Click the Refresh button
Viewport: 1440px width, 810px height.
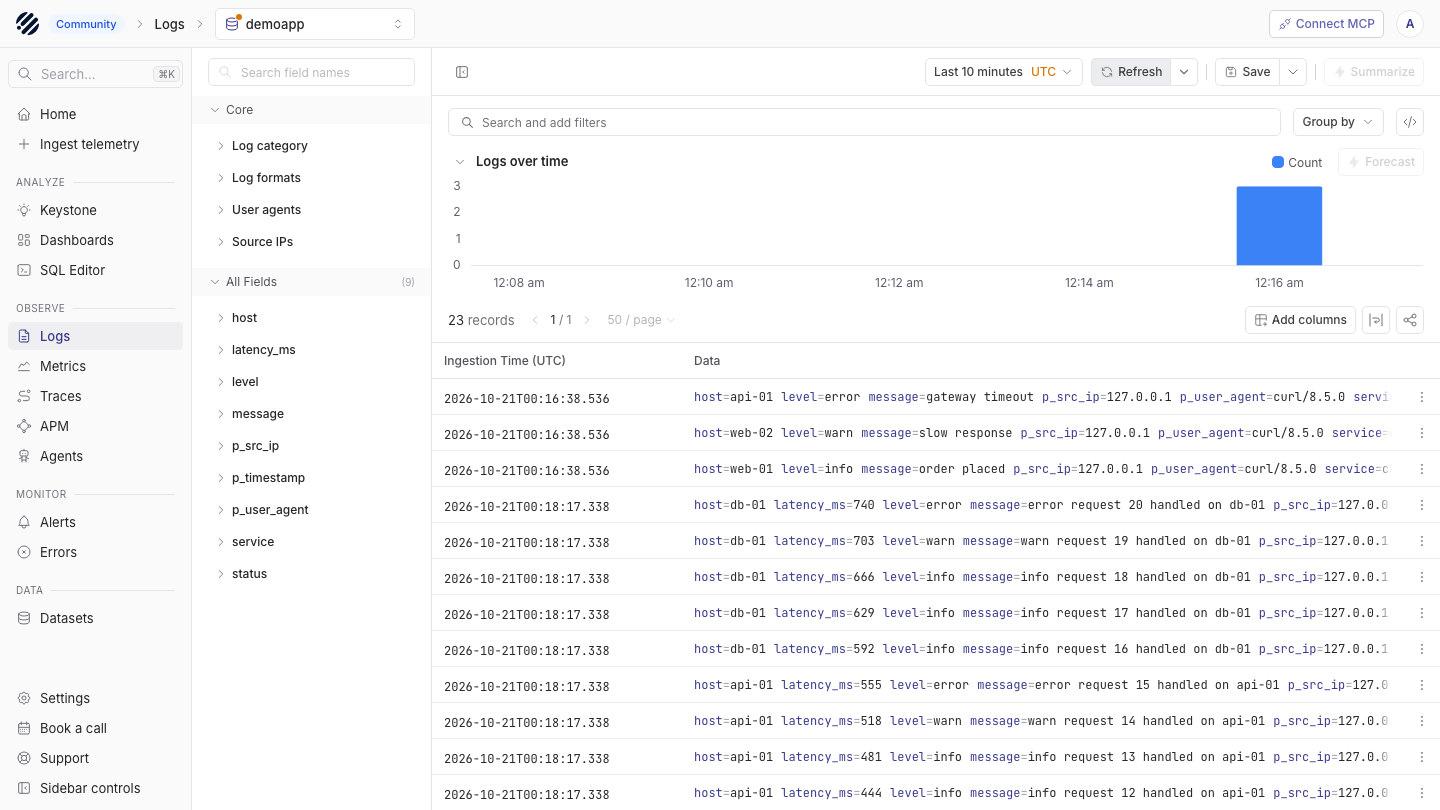coord(1131,72)
